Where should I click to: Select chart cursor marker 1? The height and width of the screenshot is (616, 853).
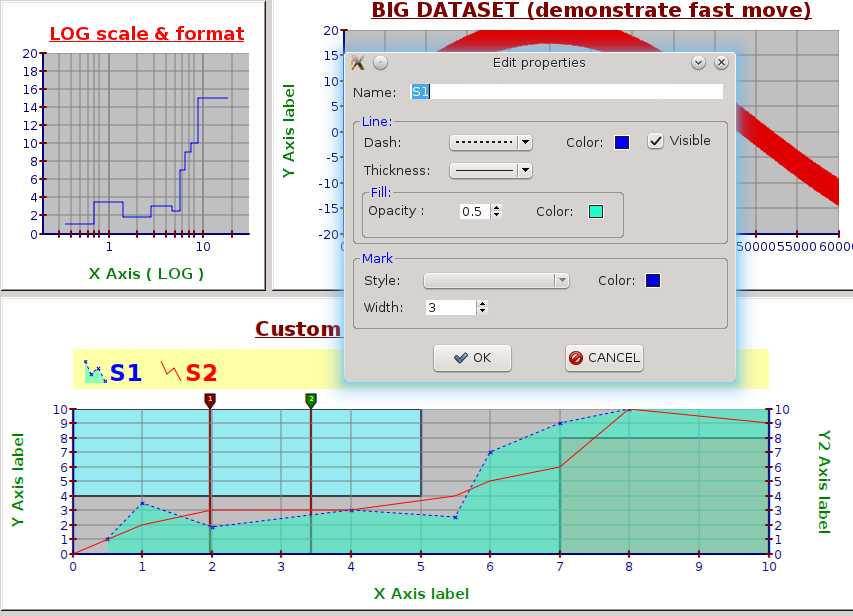click(x=210, y=400)
